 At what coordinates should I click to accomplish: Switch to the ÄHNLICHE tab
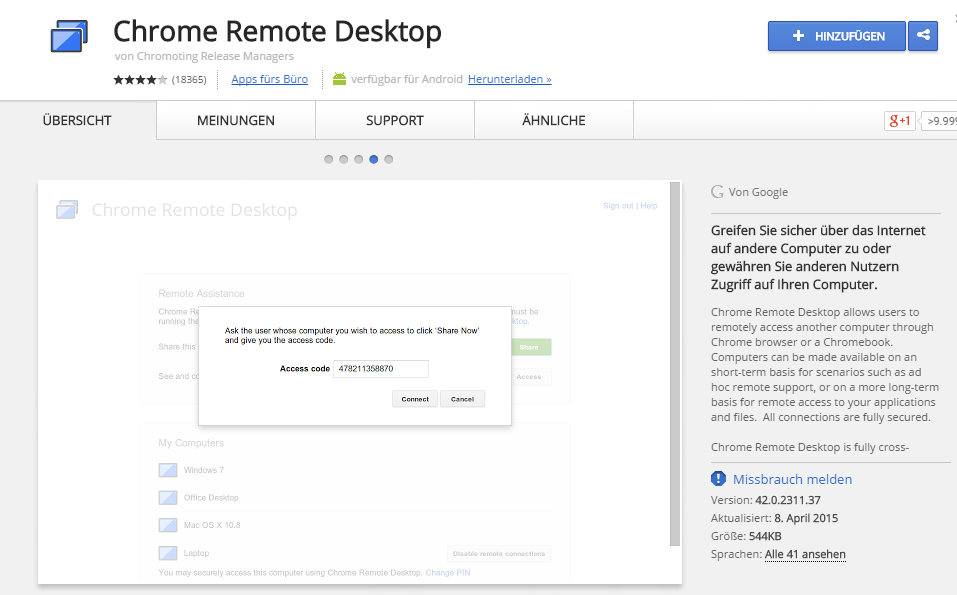tap(554, 121)
